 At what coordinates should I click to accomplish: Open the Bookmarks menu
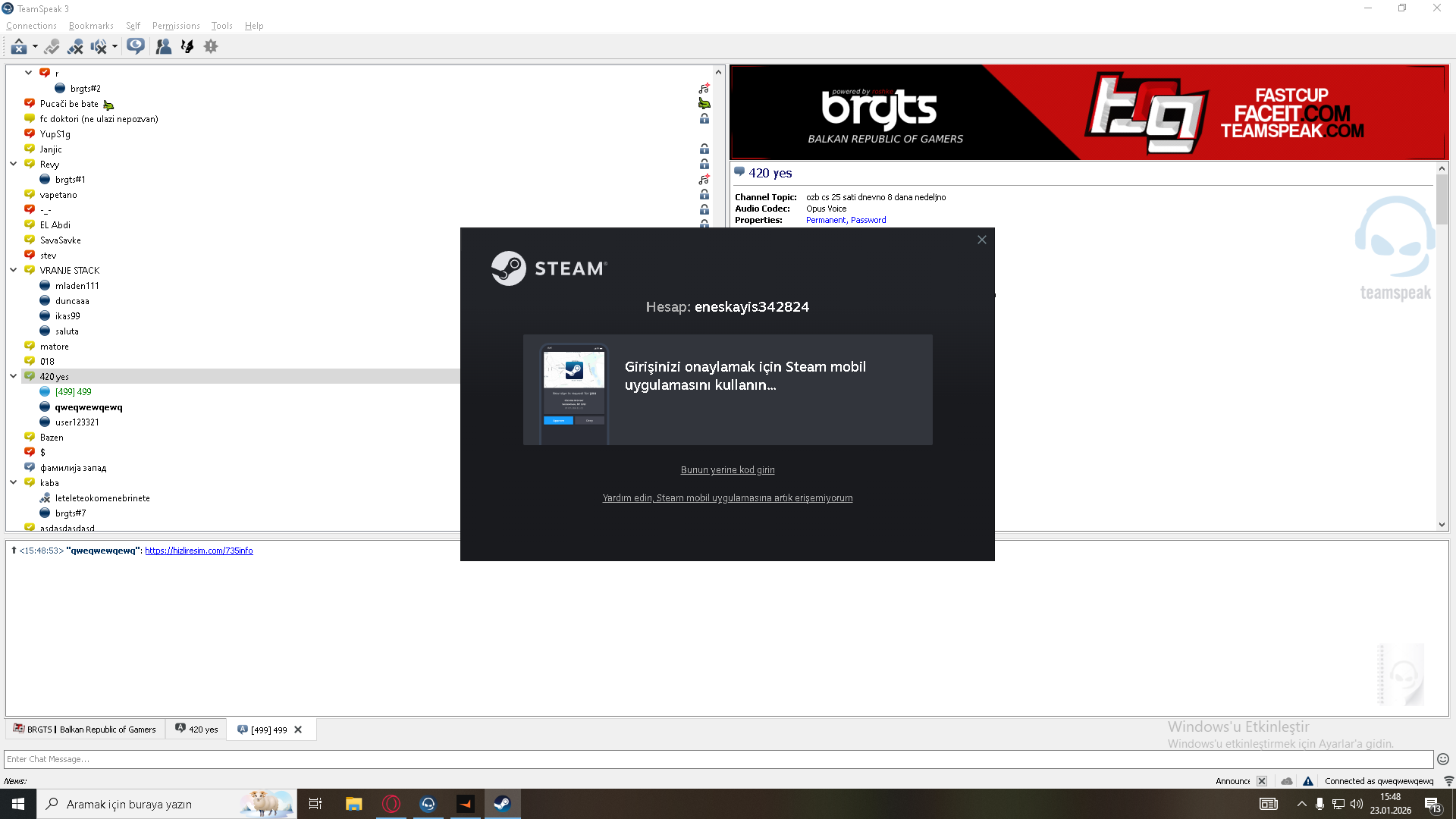(x=91, y=26)
